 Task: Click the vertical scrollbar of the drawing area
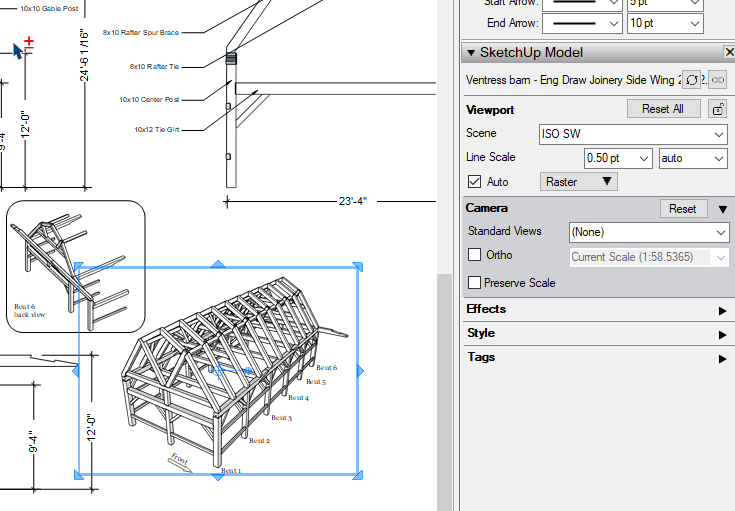(x=444, y=391)
